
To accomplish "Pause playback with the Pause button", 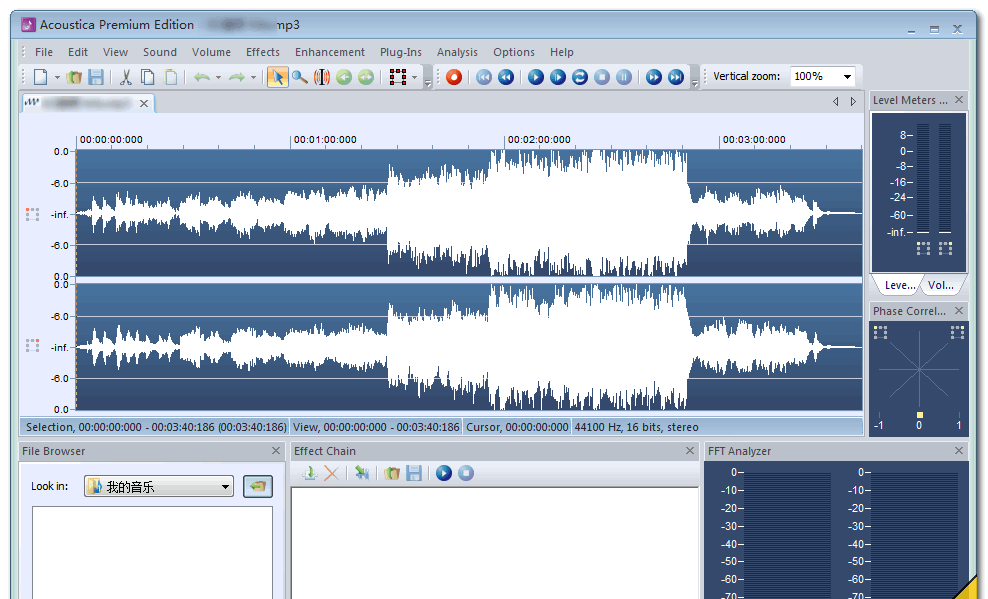I will coord(624,77).
